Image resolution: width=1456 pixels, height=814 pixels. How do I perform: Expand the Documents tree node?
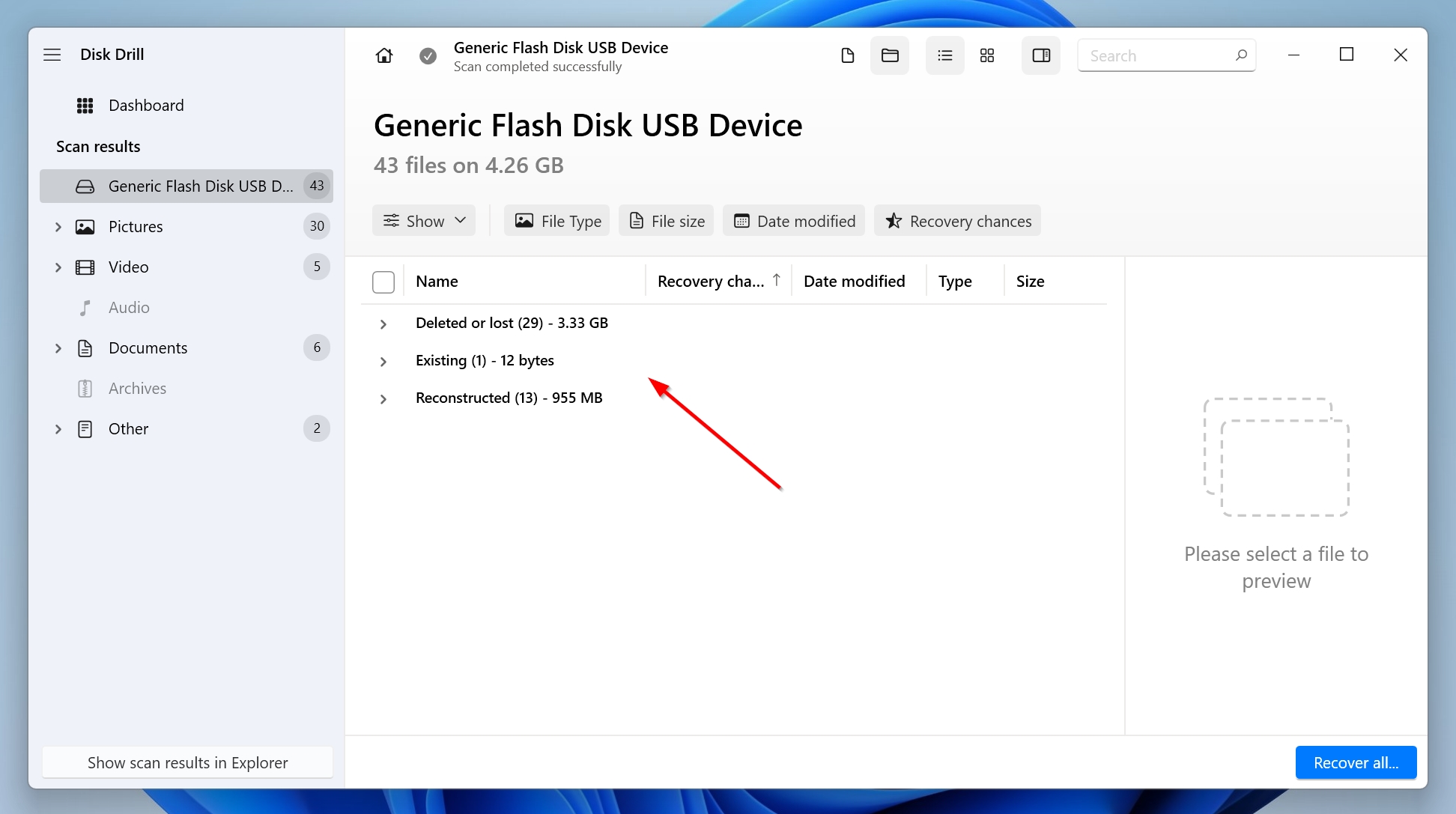coord(58,348)
